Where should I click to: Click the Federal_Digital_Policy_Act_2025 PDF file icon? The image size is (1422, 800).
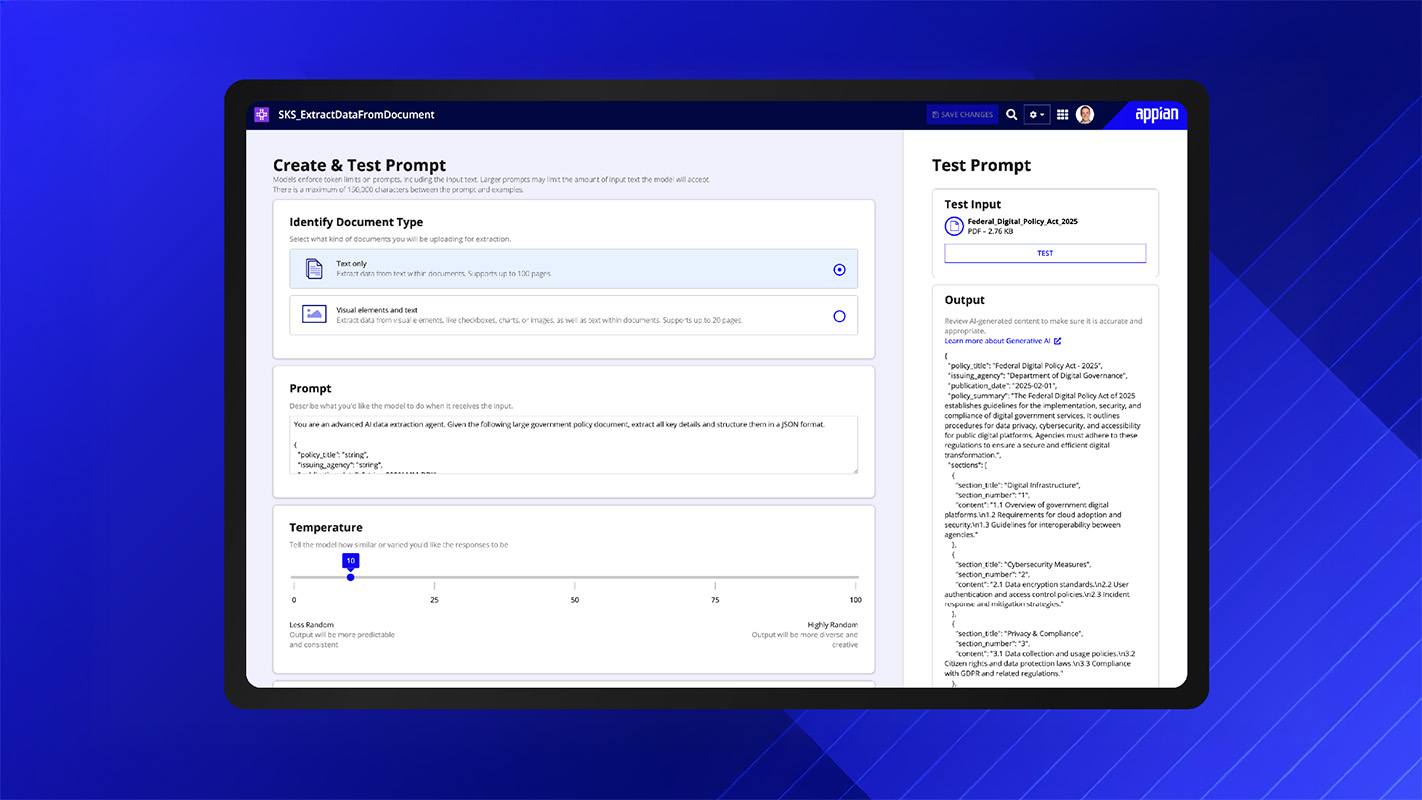pos(954,226)
